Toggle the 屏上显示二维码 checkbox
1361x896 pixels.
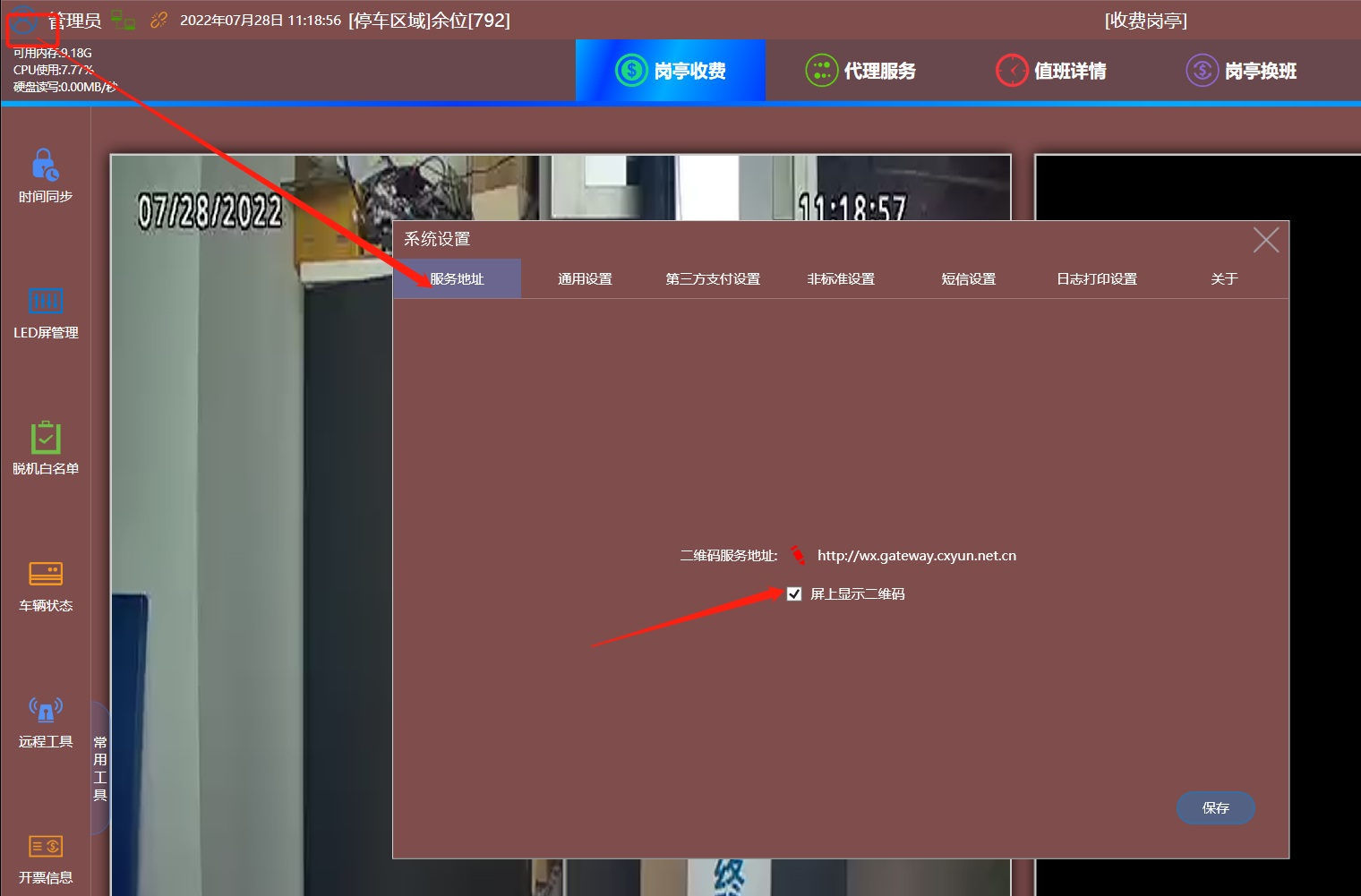coord(794,593)
